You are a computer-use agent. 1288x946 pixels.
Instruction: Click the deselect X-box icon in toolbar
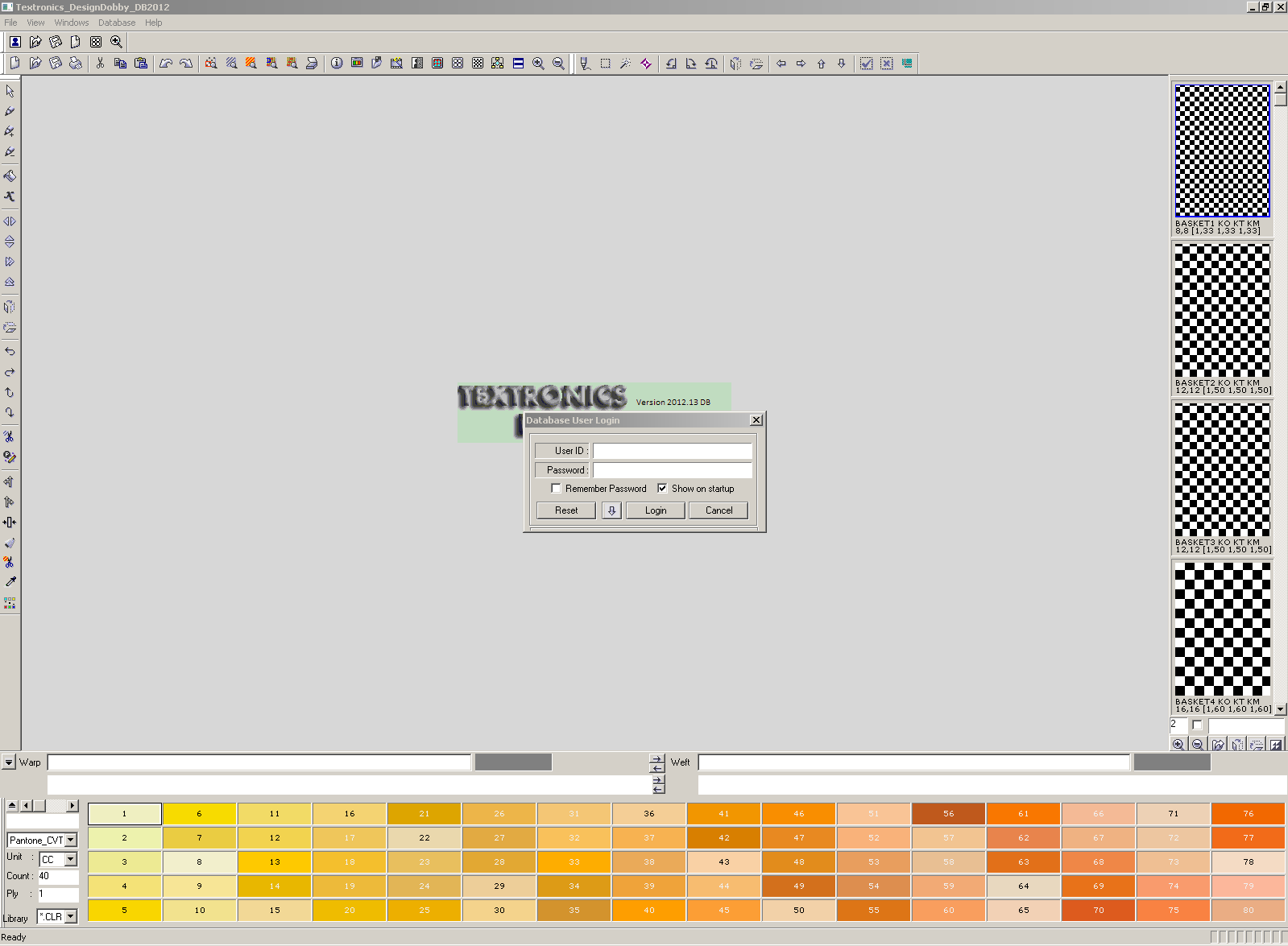[x=886, y=64]
